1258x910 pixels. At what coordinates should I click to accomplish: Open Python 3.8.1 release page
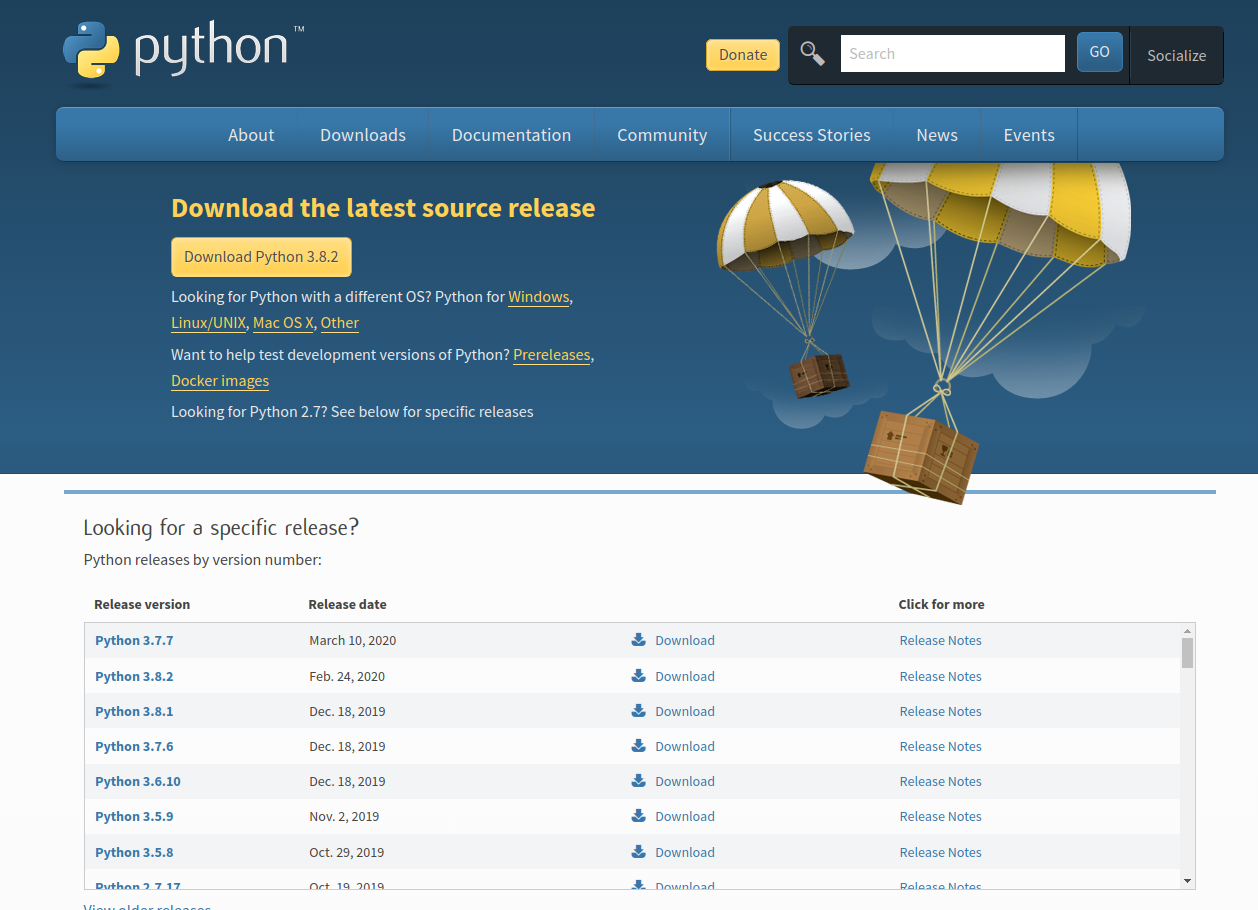click(x=134, y=711)
